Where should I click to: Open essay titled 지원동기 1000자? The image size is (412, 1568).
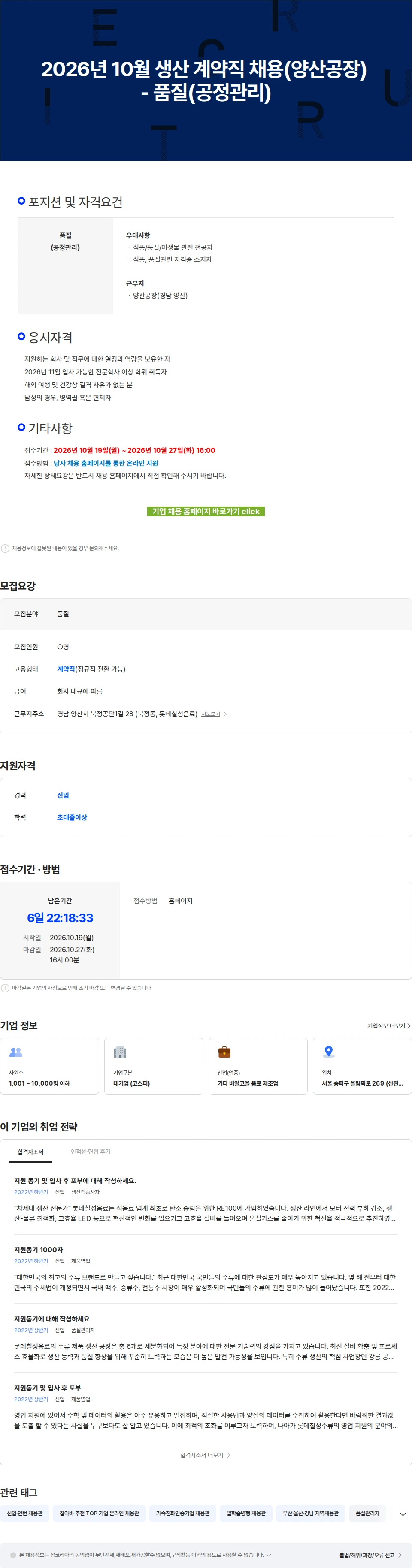[x=38, y=1250]
